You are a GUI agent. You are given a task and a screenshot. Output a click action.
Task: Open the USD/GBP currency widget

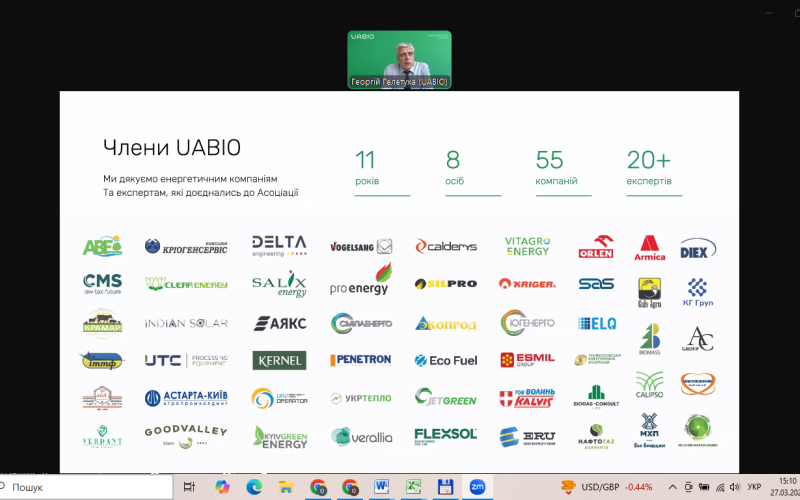606,487
